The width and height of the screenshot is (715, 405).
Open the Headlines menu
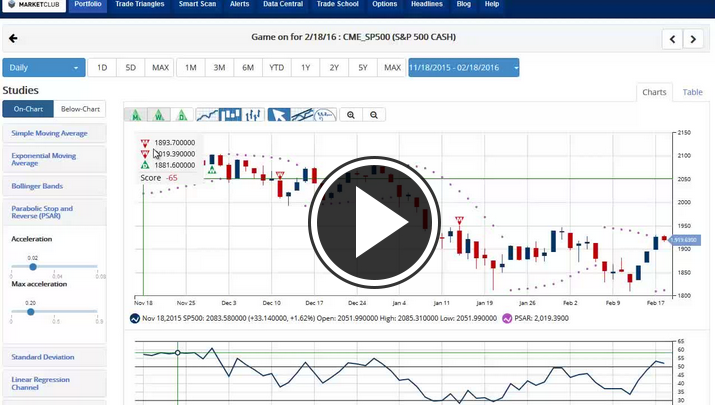click(426, 5)
